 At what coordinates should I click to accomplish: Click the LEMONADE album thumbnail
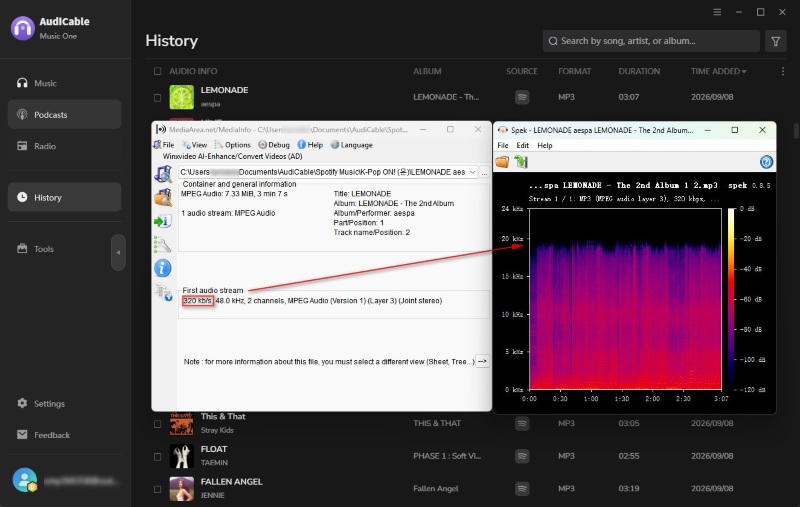click(182, 97)
